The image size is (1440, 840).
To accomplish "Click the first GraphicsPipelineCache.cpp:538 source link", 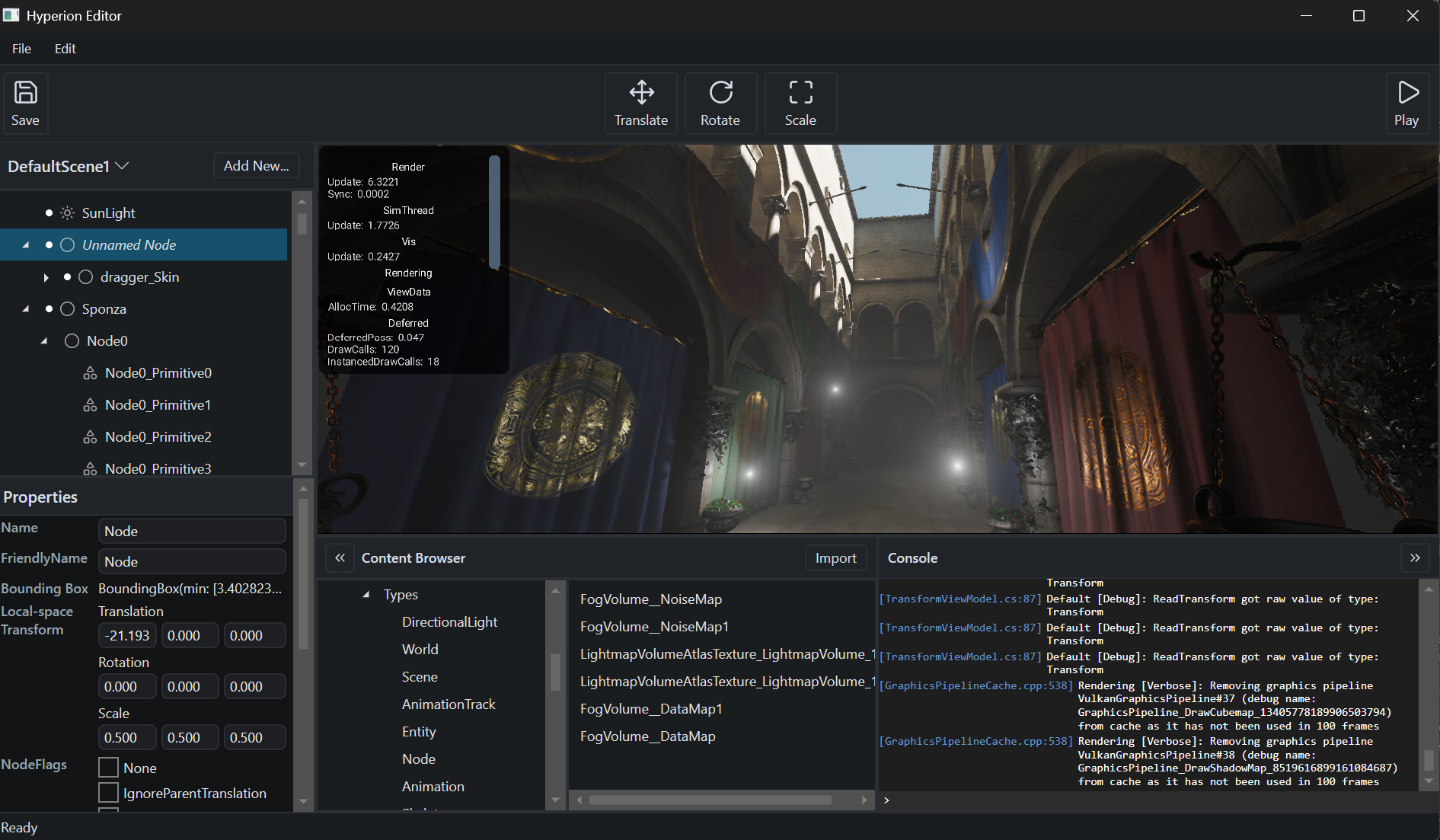I will click(x=976, y=686).
